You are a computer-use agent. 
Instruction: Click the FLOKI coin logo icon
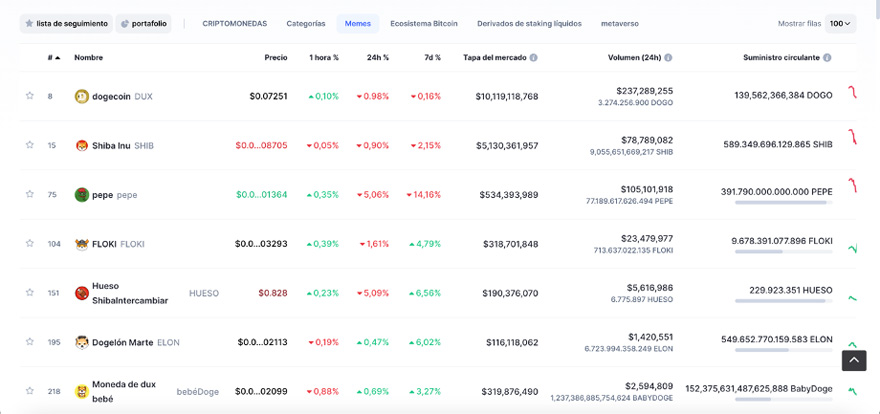pyautogui.click(x=82, y=244)
